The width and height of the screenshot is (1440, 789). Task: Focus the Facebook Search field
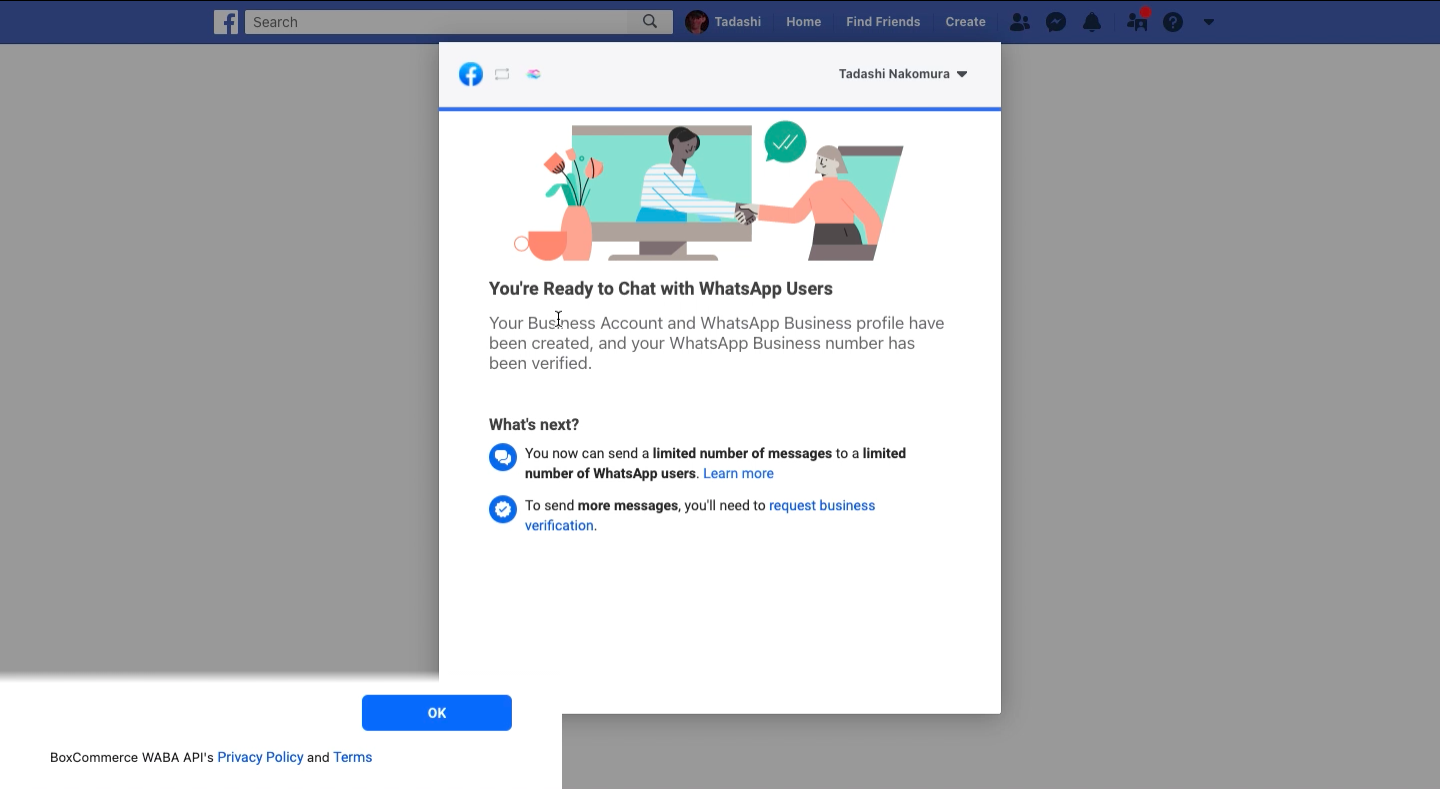(437, 22)
